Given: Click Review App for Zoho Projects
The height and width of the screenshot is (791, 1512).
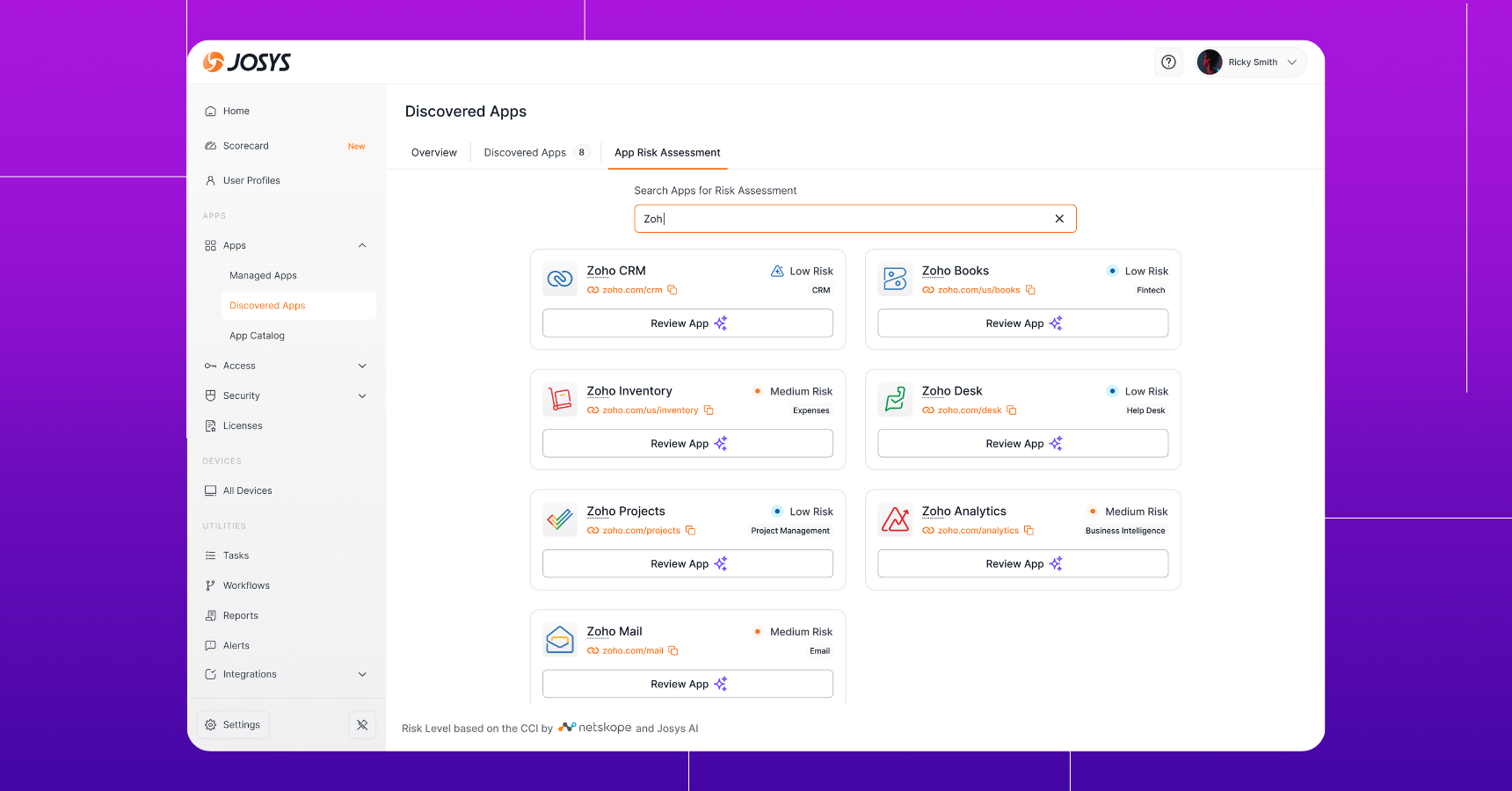Looking at the screenshot, I should coord(687,564).
